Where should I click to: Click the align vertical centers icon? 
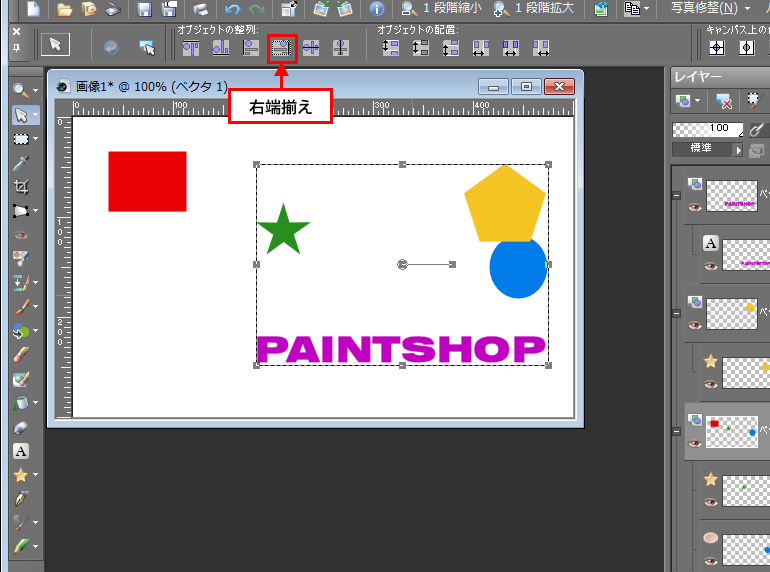click(311, 48)
